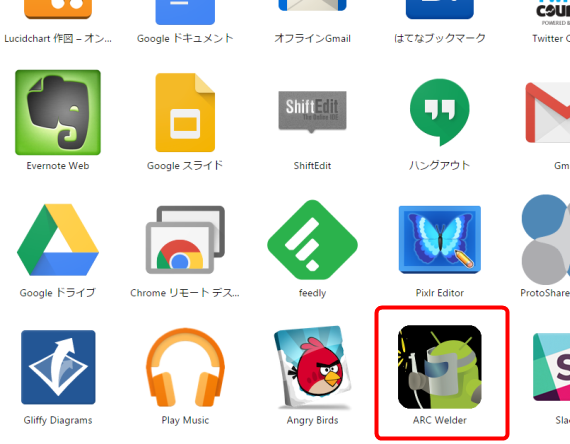
Task: Open the オフラインGmail app icon
Action: [x=312, y=5]
